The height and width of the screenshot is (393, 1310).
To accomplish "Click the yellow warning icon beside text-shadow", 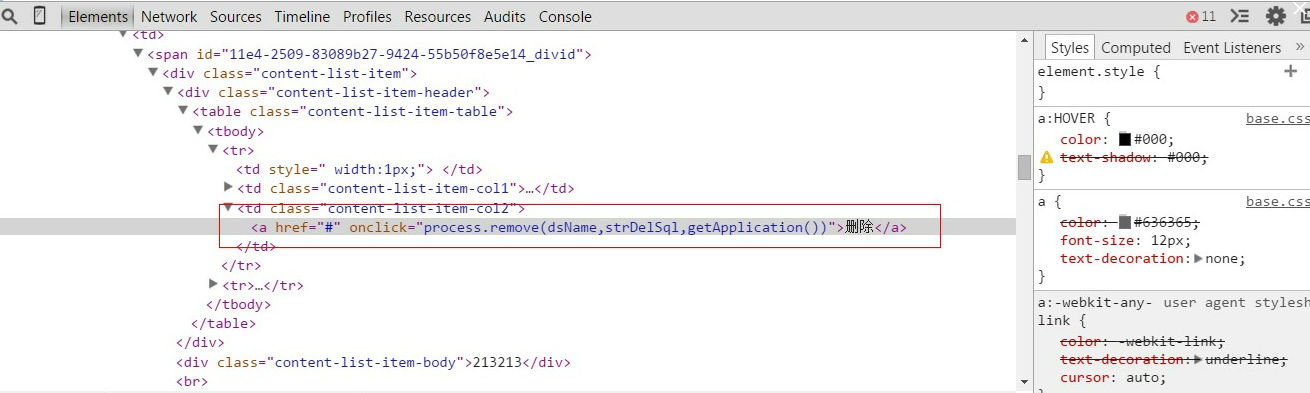I will click(x=1047, y=157).
